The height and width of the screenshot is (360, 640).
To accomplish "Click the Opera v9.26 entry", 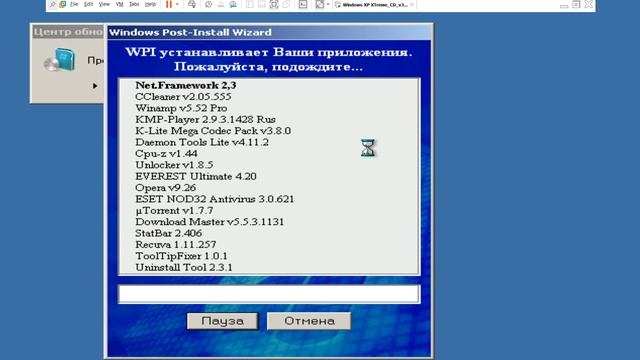I will tap(165, 188).
